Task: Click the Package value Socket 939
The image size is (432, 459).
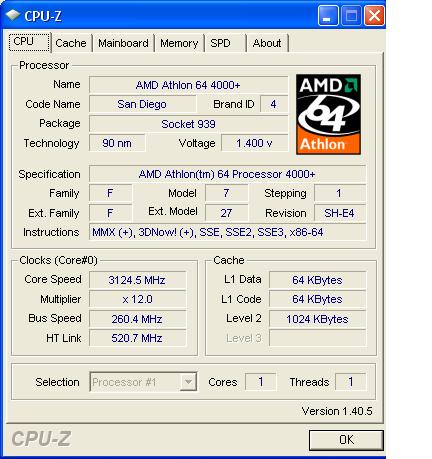Action: 188,124
